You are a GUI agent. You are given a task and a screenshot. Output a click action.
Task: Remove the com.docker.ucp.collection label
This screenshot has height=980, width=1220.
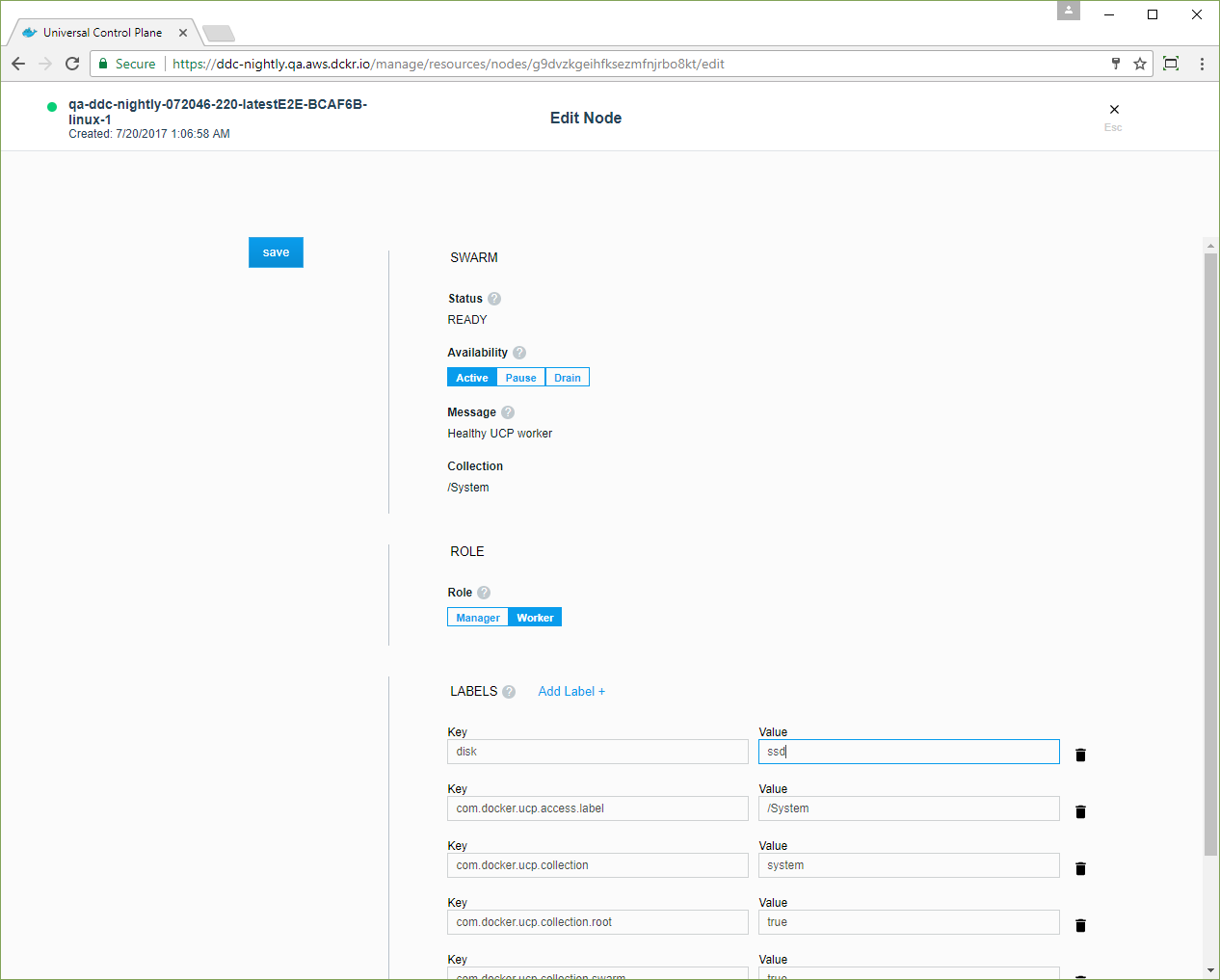click(1080, 868)
